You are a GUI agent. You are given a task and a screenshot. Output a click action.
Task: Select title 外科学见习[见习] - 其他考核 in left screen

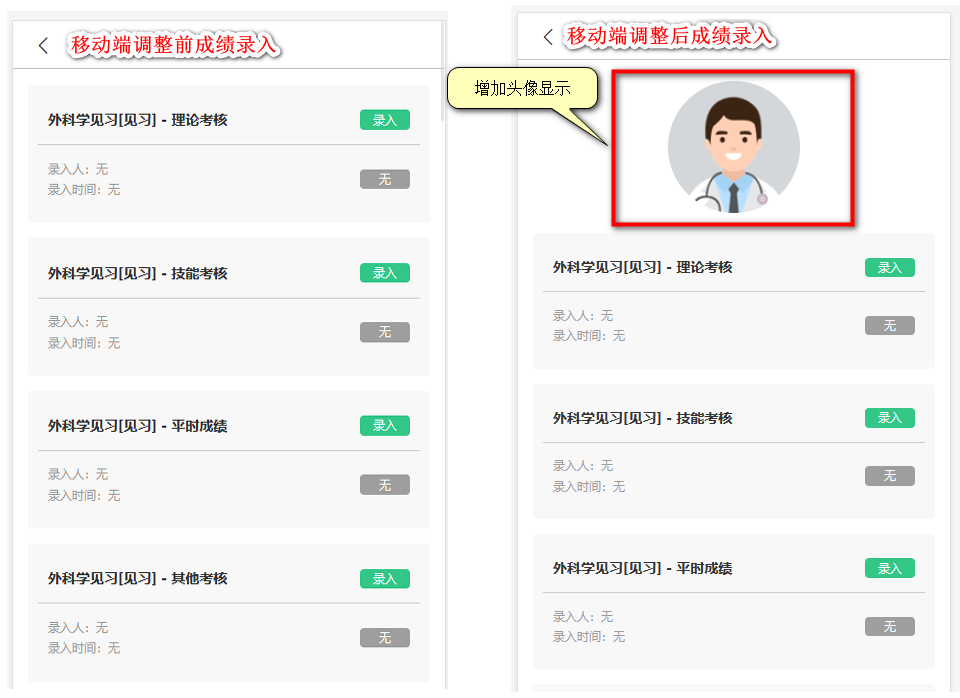(138, 579)
